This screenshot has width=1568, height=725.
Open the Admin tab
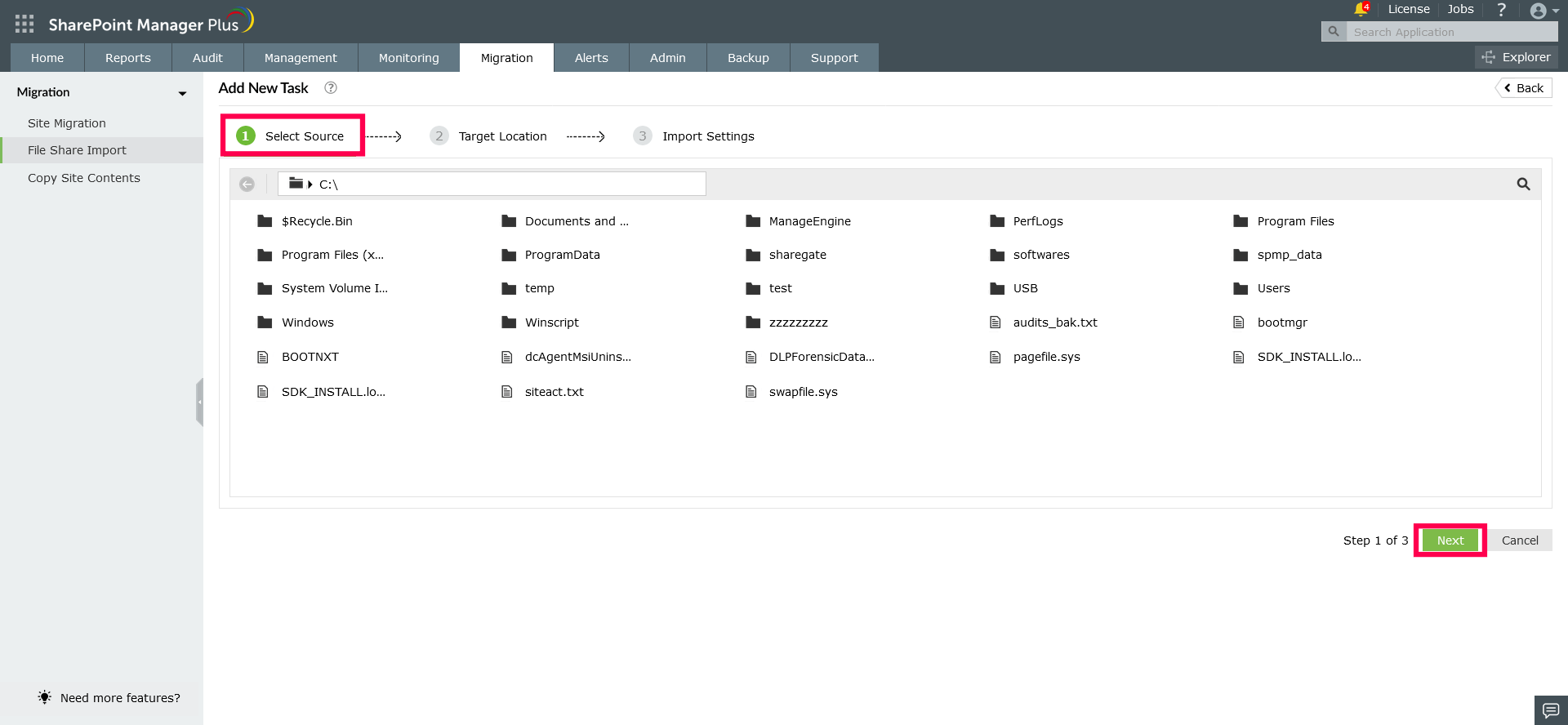coord(668,58)
